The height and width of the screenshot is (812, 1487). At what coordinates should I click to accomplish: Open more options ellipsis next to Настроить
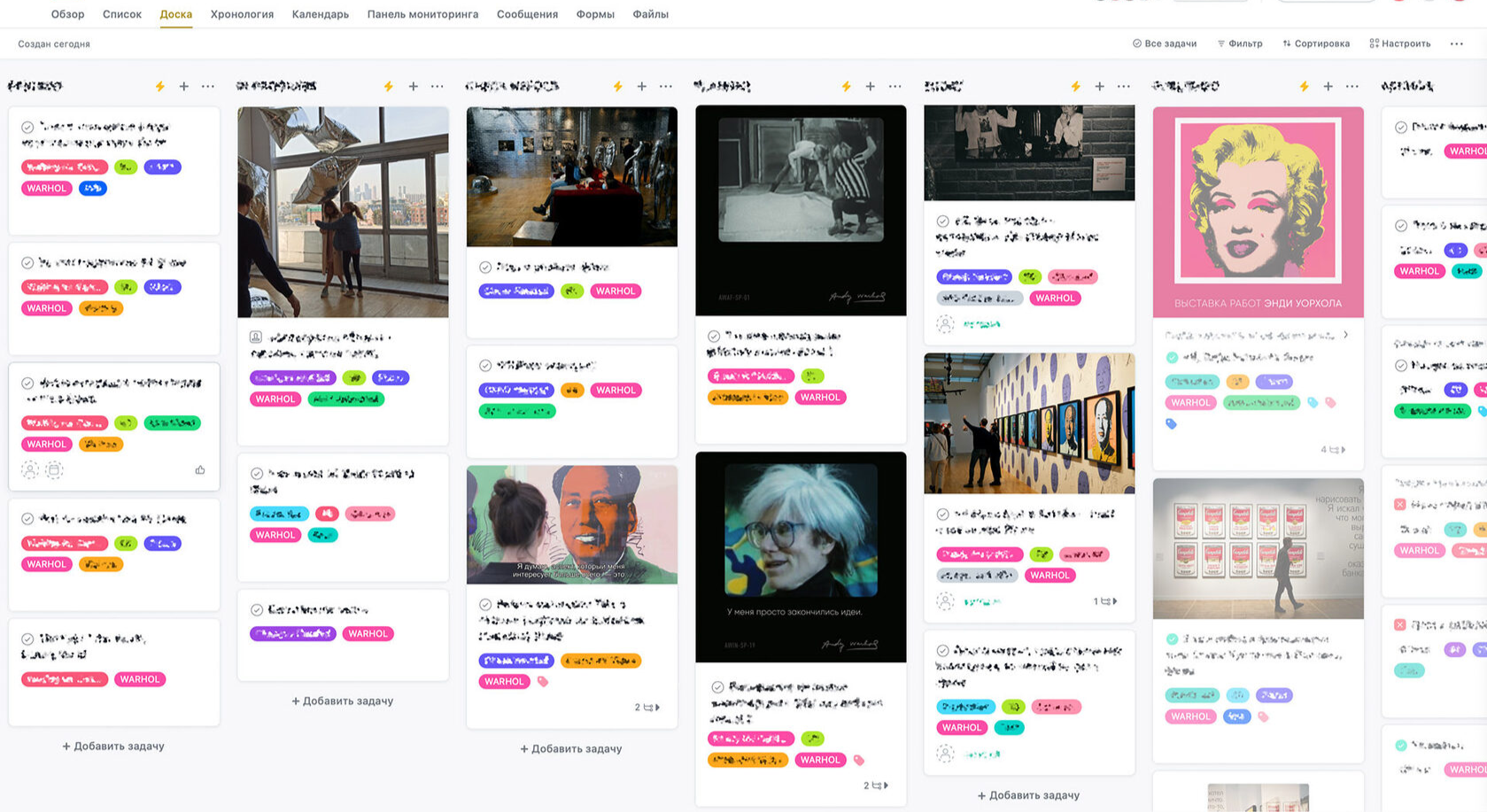1457,43
